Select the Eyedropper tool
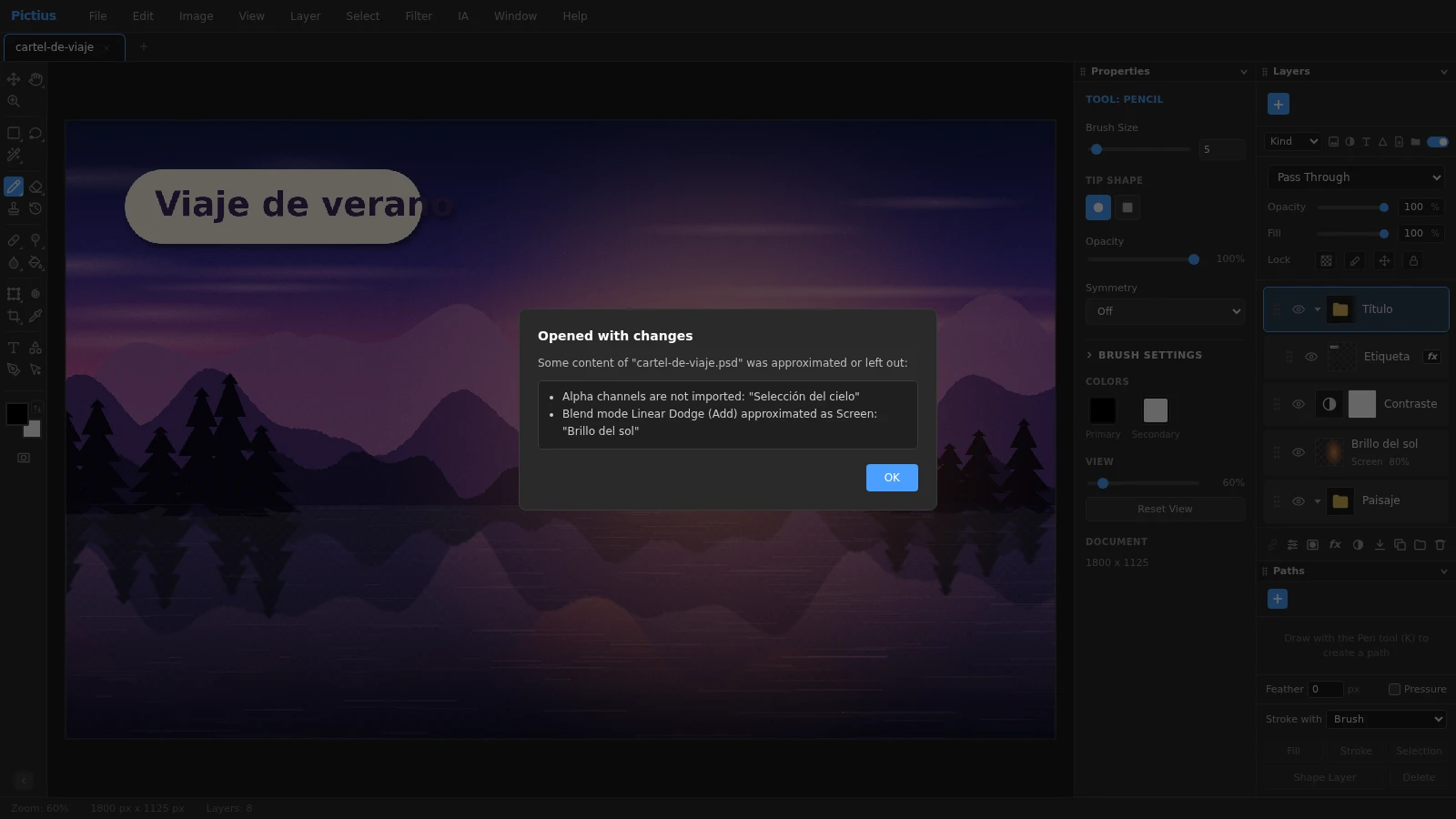Image resolution: width=1456 pixels, height=819 pixels. 35,316
